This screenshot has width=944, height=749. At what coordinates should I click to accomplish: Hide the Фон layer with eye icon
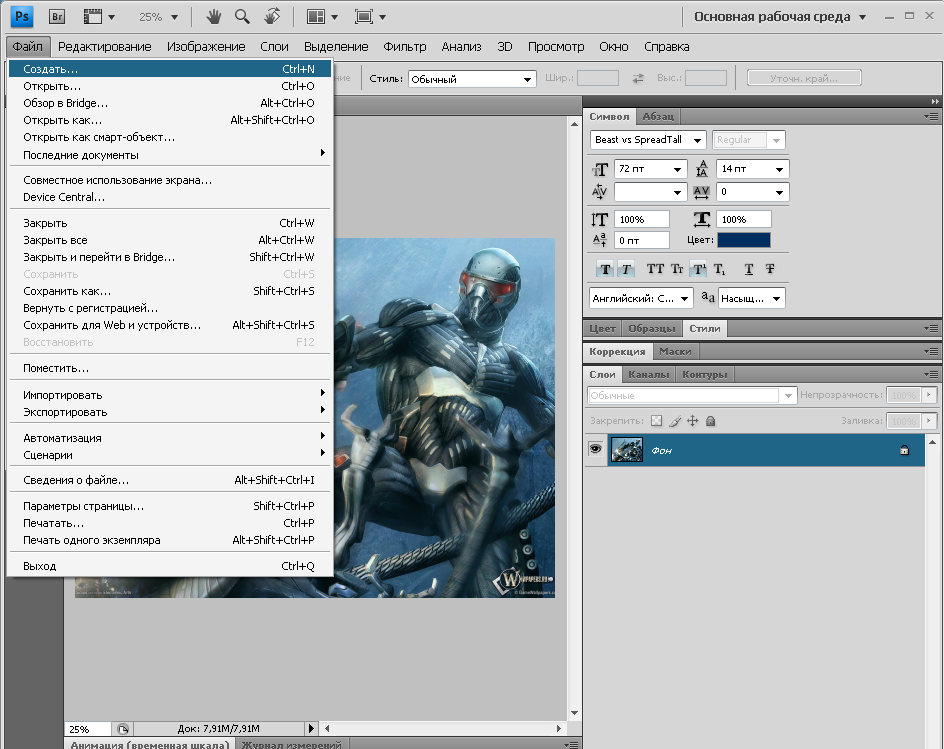pyautogui.click(x=595, y=451)
